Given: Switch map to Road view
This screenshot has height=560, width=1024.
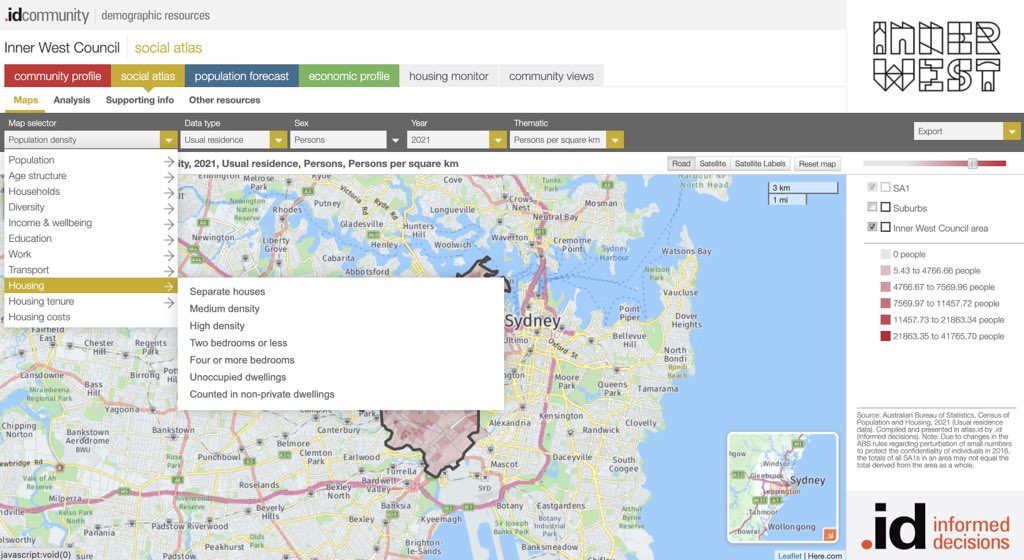Looking at the screenshot, I should 681,164.
